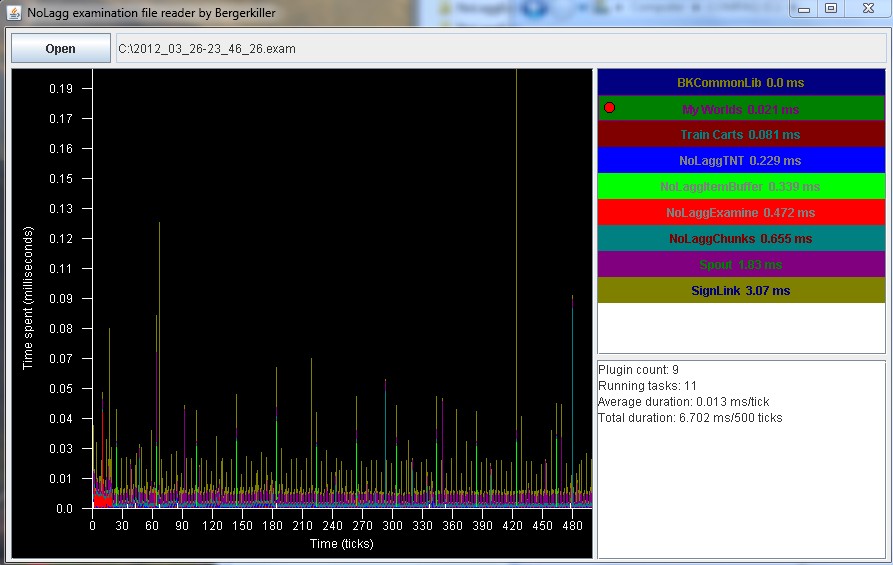The image size is (893, 565).
Task: Click the Open button
Action: click(60, 48)
